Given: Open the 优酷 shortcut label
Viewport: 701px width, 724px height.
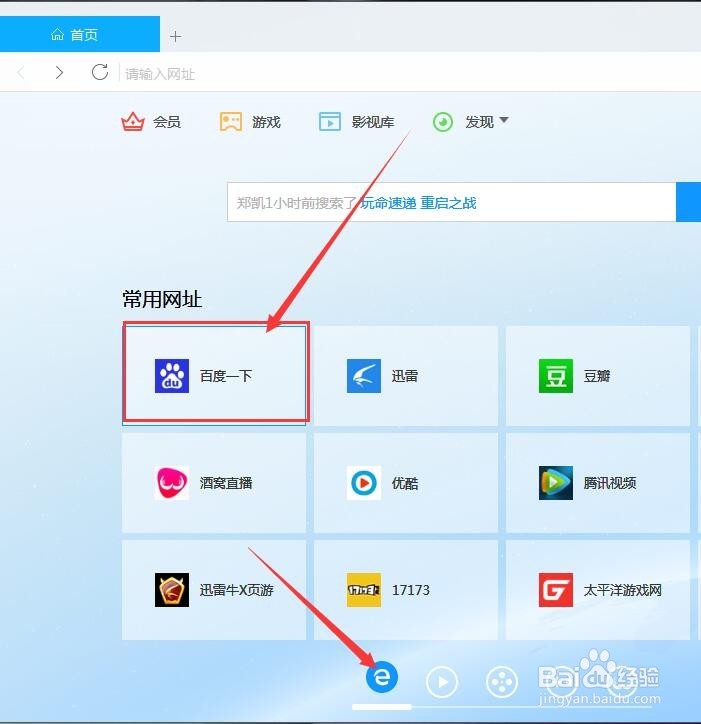Looking at the screenshot, I should (405, 483).
